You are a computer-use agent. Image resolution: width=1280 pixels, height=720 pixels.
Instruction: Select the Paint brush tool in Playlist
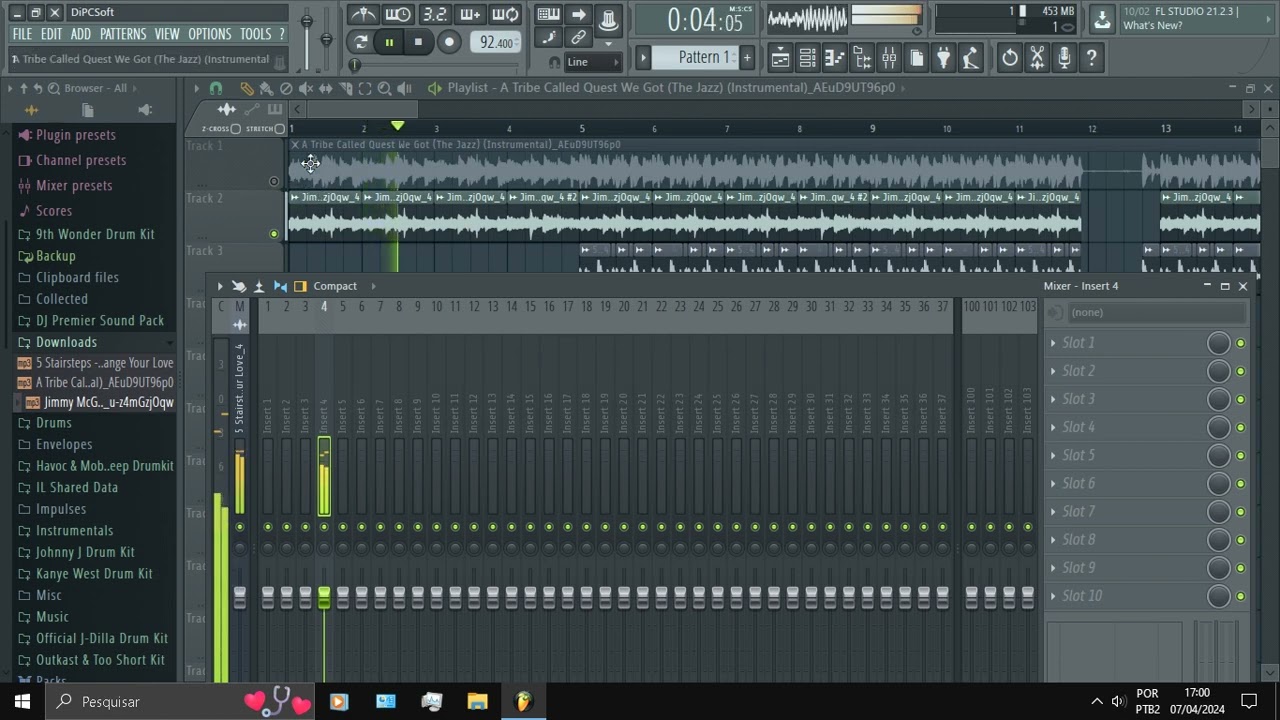tap(266, 88)
